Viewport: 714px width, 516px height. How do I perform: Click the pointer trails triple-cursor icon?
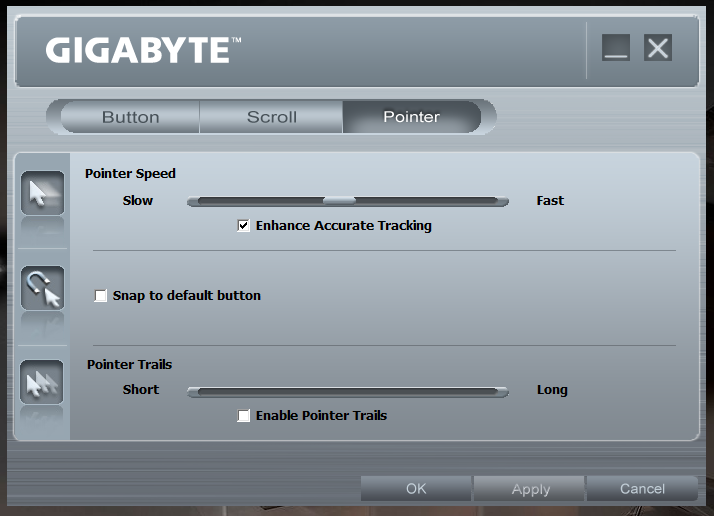pos(42,382)
